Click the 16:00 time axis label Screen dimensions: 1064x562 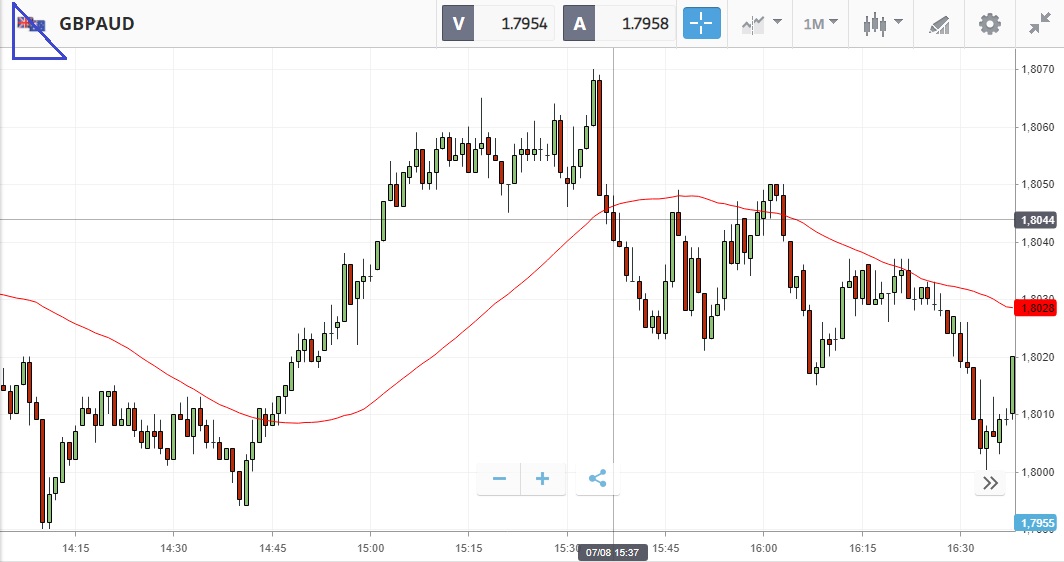763,548
